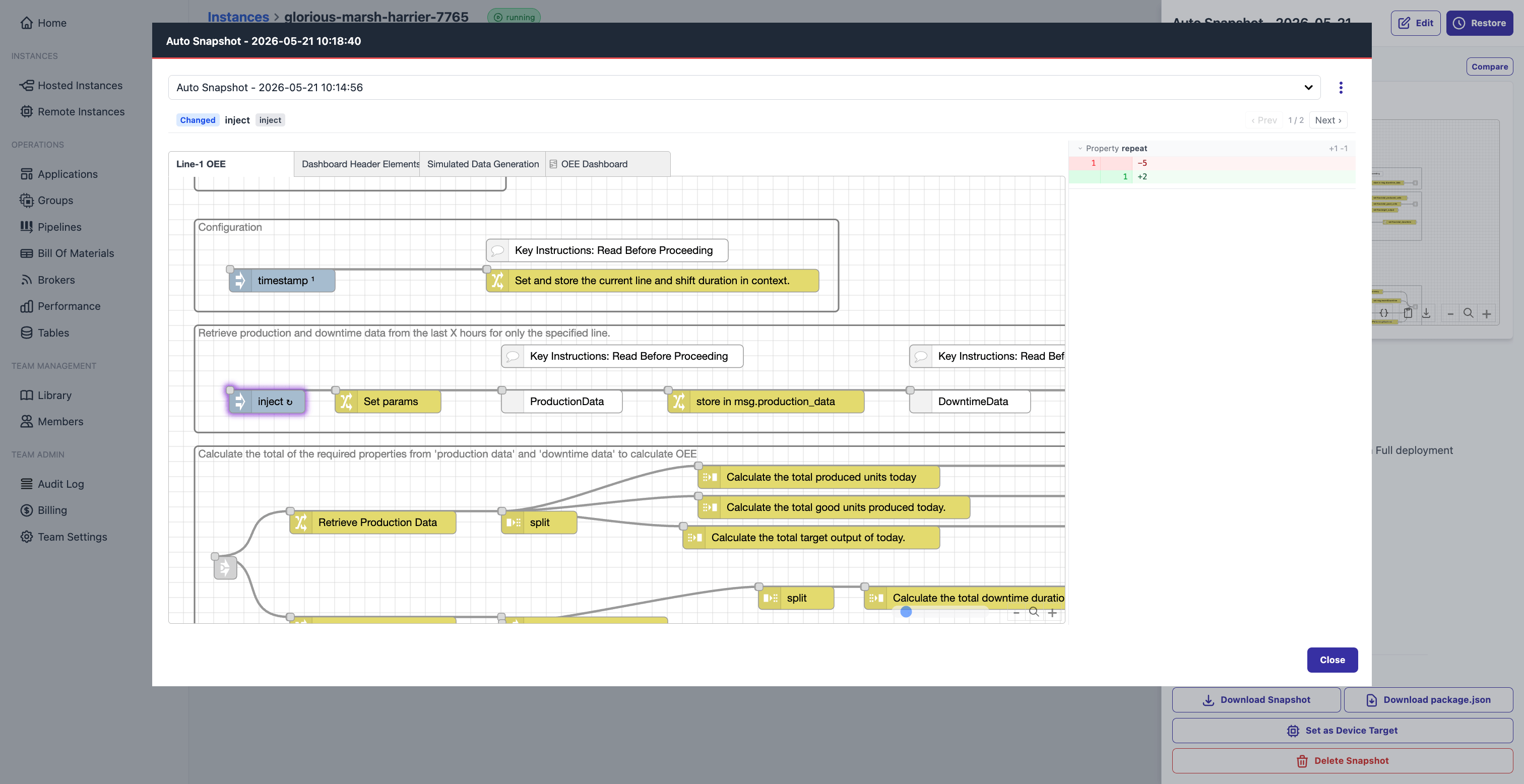Click the Changed status badge
The image size is (1524, 784).
(198, 120)
